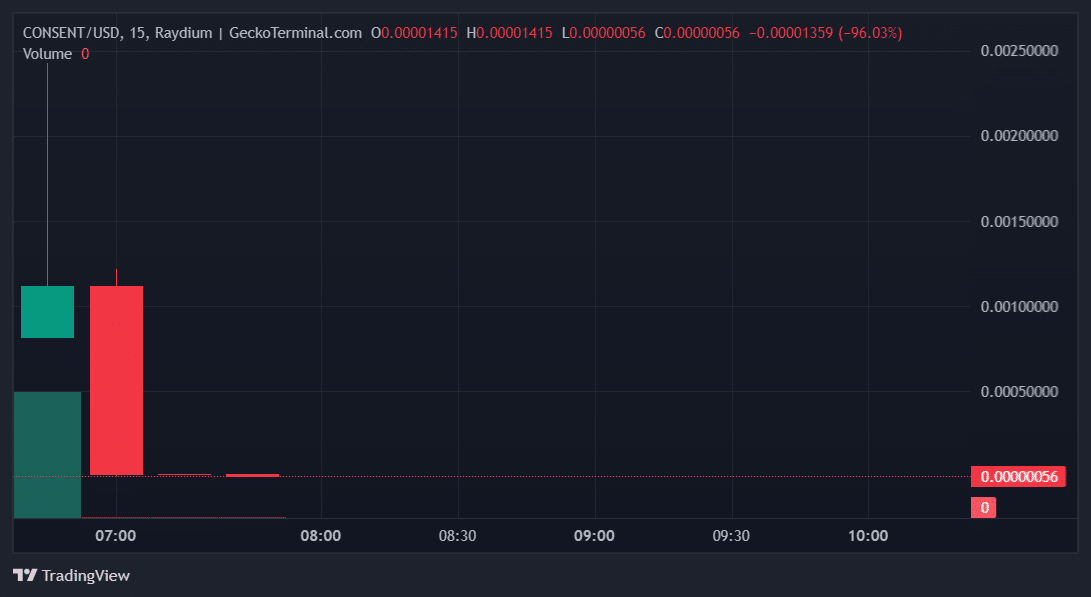Click the 09:30 time axis label

[731, 536]
